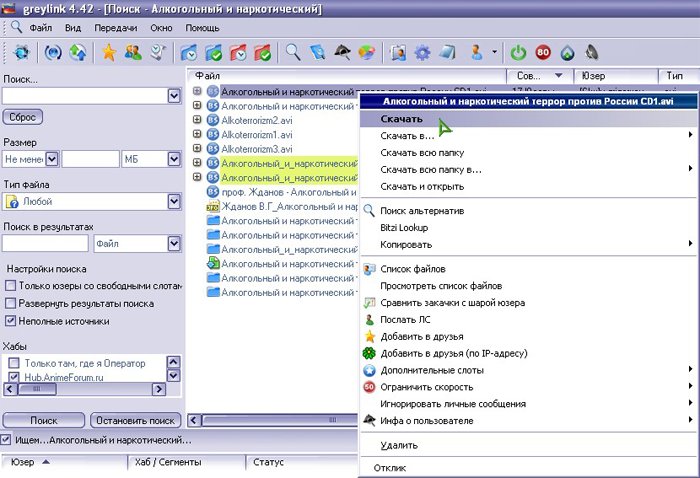700x478 pixels.
Task: Check 'Только там, где я Оператор'
Action: pos(14,363)
